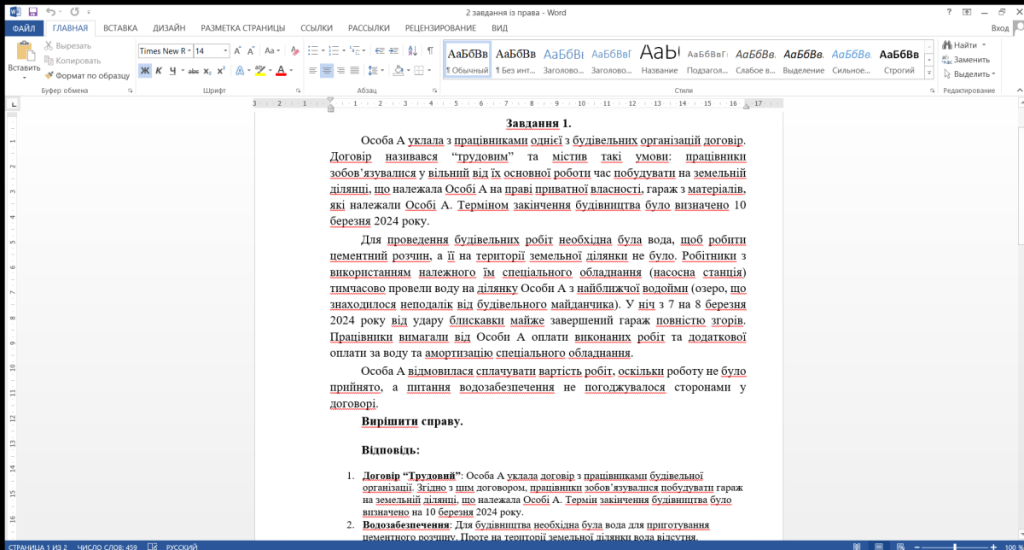Viewport: 1024px width, 550px height.
Task: Open borders dropdown in Абзац group
Action: pos(429,71)
